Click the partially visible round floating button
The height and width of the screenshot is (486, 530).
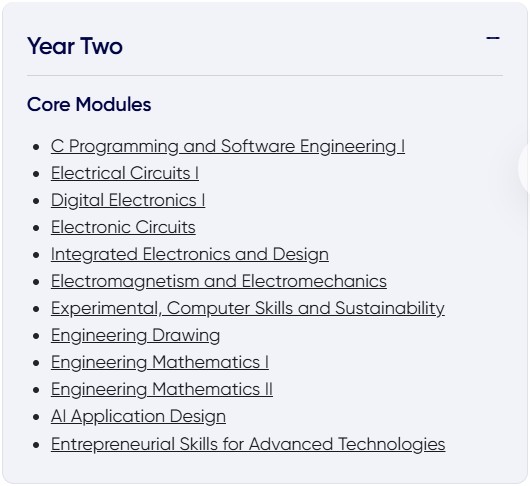[x=524, y=168]
